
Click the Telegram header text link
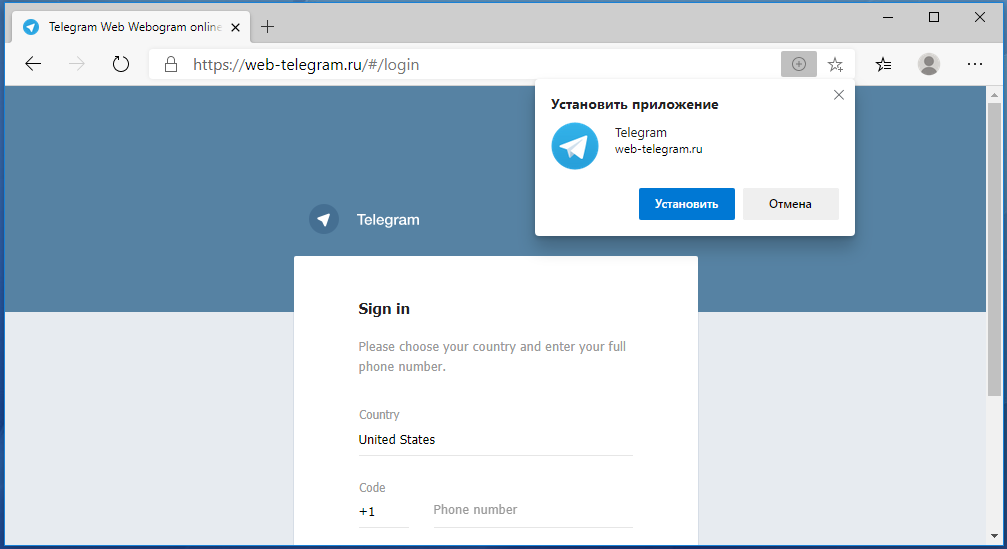pyautogui.click(x=388, y=220)
